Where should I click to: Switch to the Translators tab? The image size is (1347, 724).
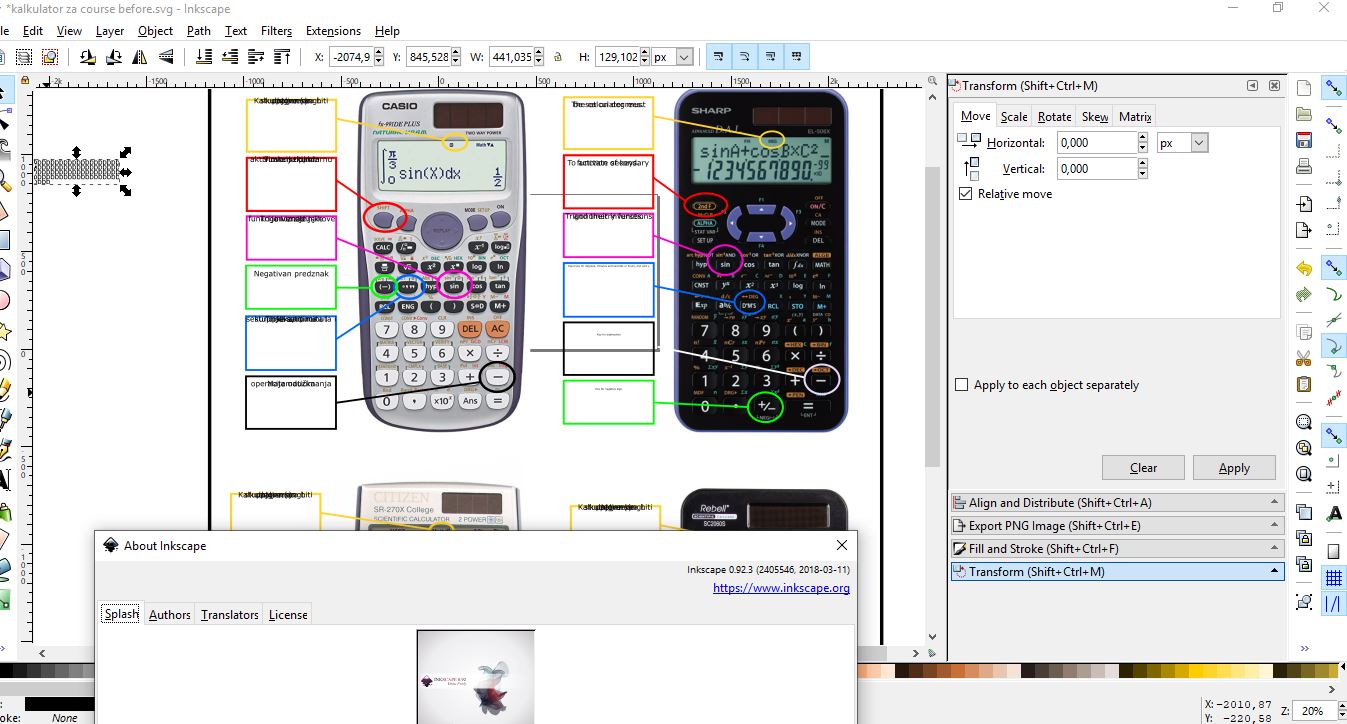(230, 615)
